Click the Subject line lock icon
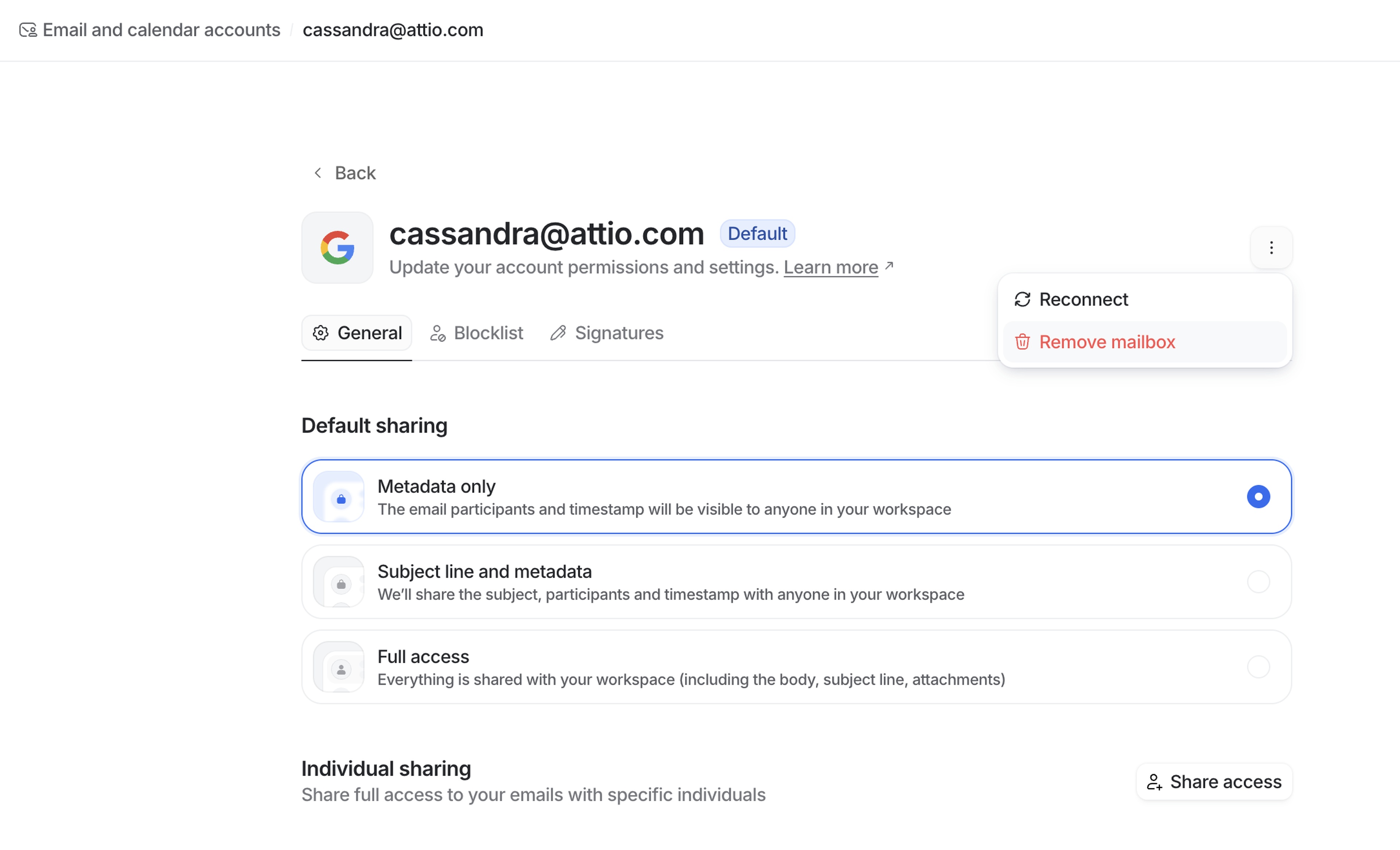1400x850 pixels. pyautogui.click(x=341, y=584)
